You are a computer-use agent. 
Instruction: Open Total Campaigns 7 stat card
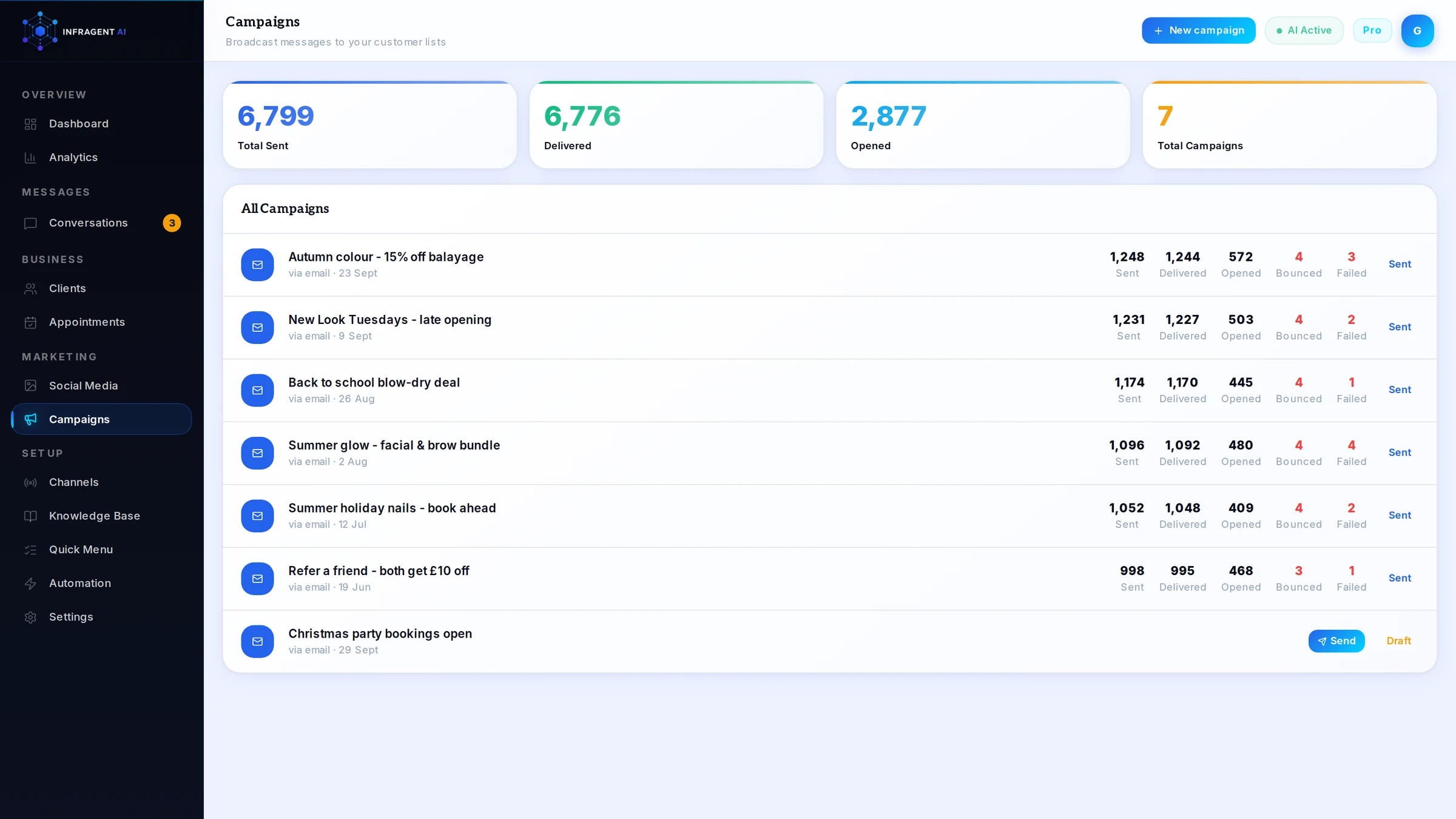[x=1289, y=125]
